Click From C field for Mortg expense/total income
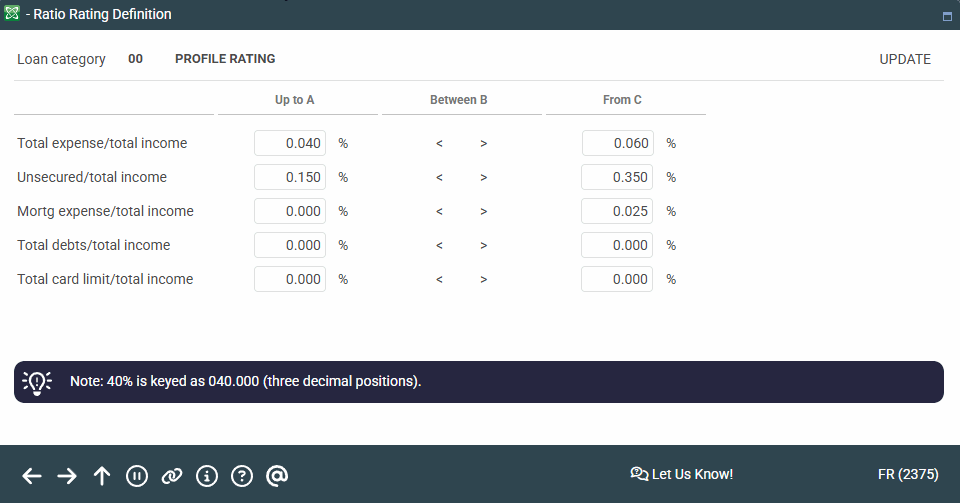 (x=617, y=211)
